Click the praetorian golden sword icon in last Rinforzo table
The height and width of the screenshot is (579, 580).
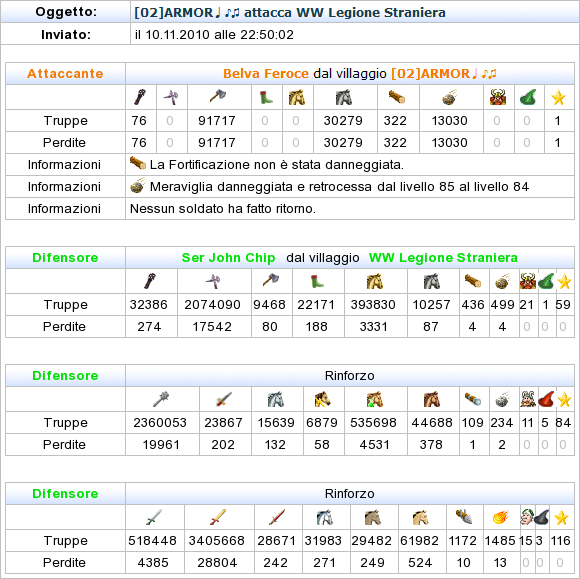click(218, 517)
